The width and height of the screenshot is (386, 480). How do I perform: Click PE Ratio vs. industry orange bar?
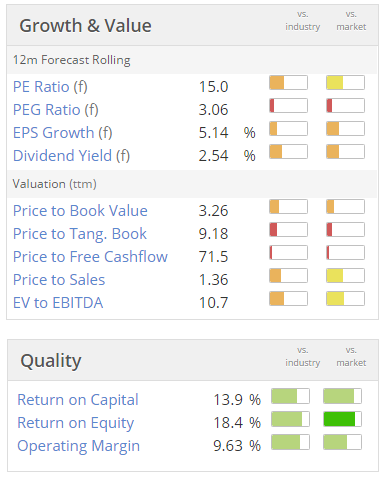tap(288, 83)
